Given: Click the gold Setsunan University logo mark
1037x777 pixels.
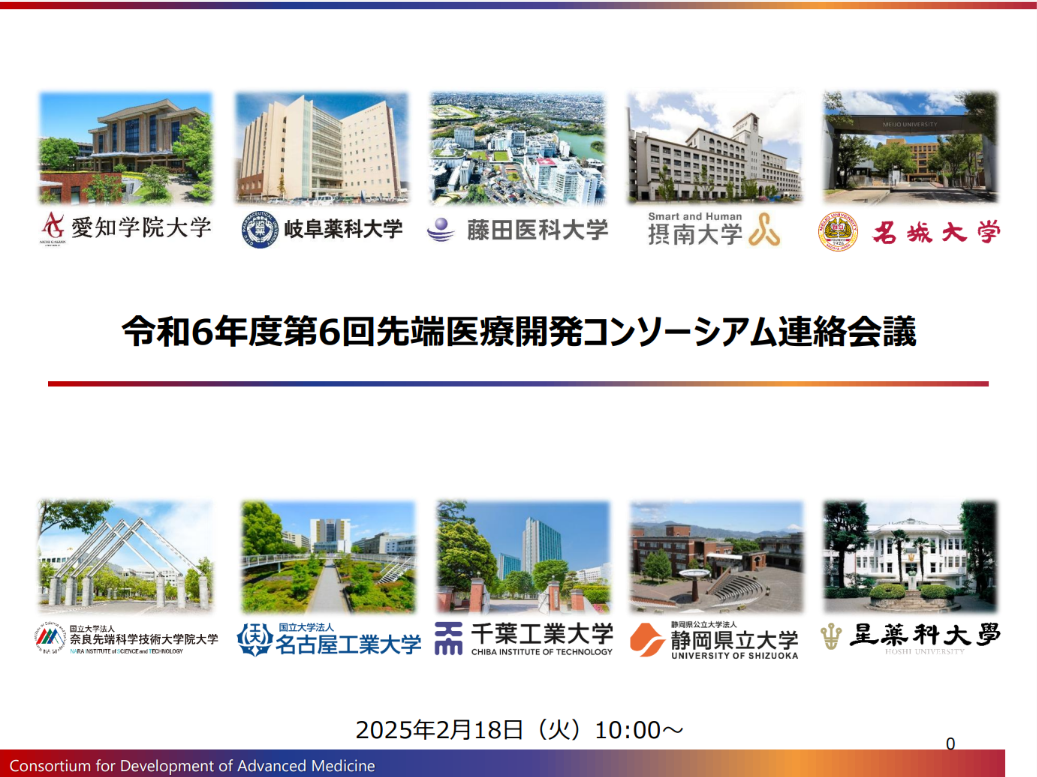Looking at the screenshot, I should click(765, 229).
